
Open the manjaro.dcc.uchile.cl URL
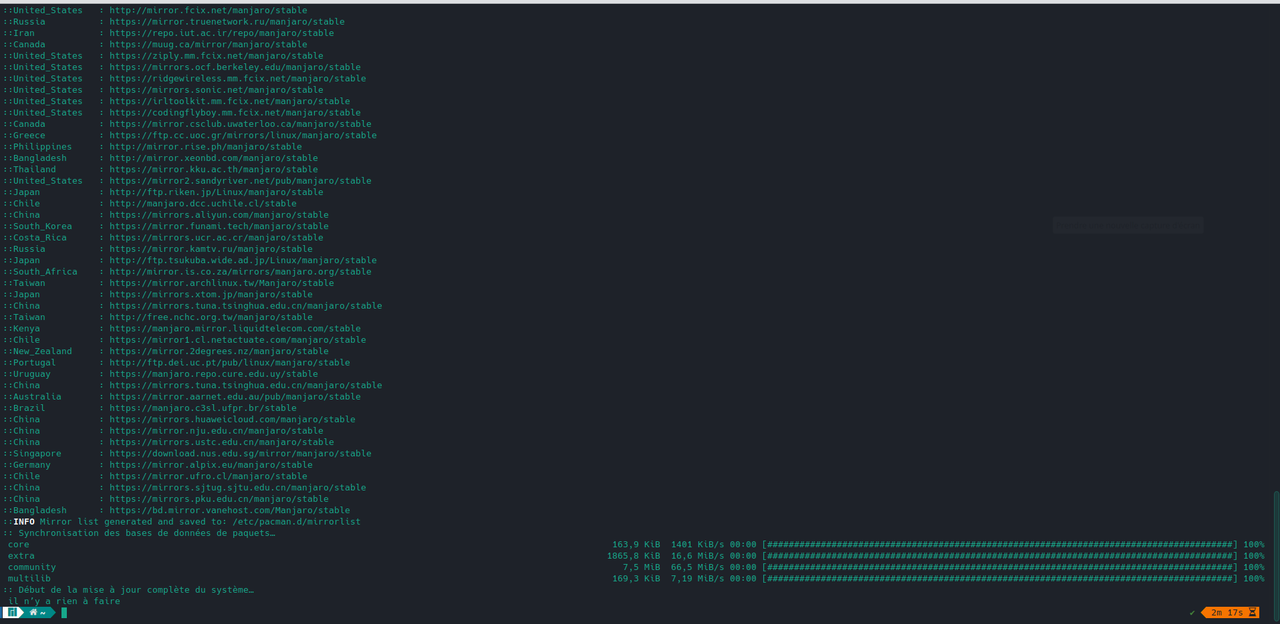tap(203, 203)
